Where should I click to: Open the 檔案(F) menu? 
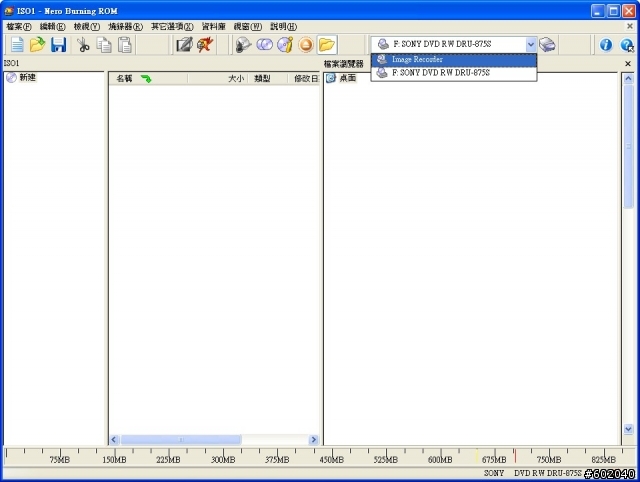coord(19,27)
